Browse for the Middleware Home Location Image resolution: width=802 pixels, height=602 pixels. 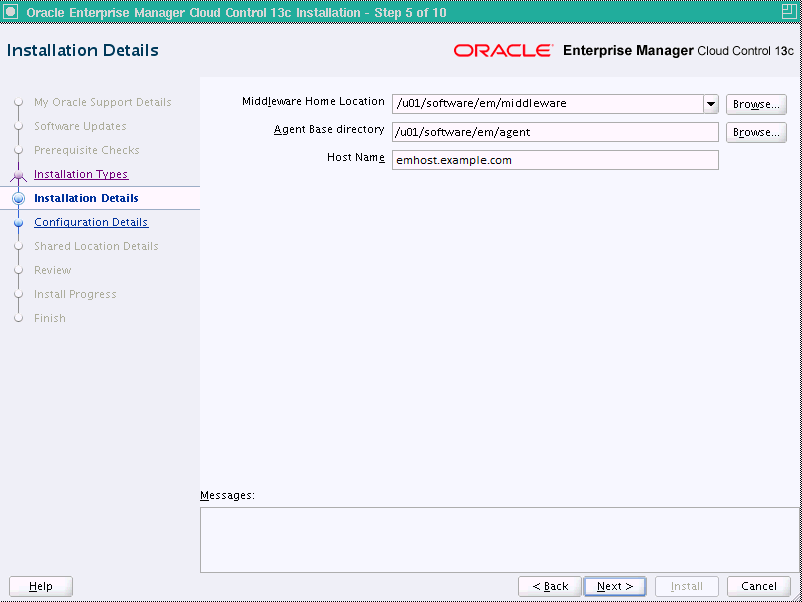[756, 104]
